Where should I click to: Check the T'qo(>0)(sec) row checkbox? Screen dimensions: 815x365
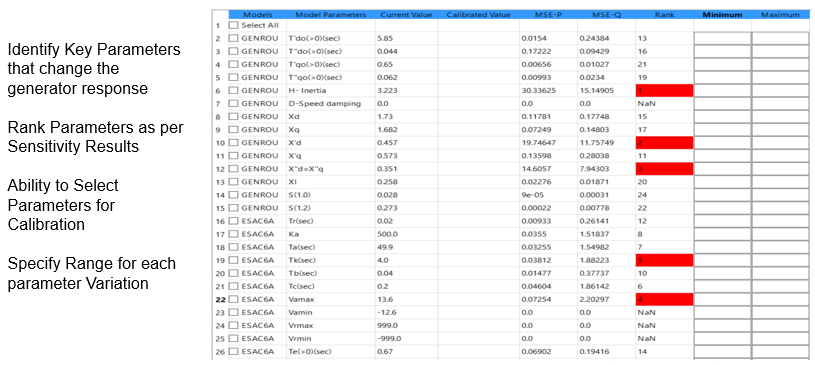[x=233, y=64]
